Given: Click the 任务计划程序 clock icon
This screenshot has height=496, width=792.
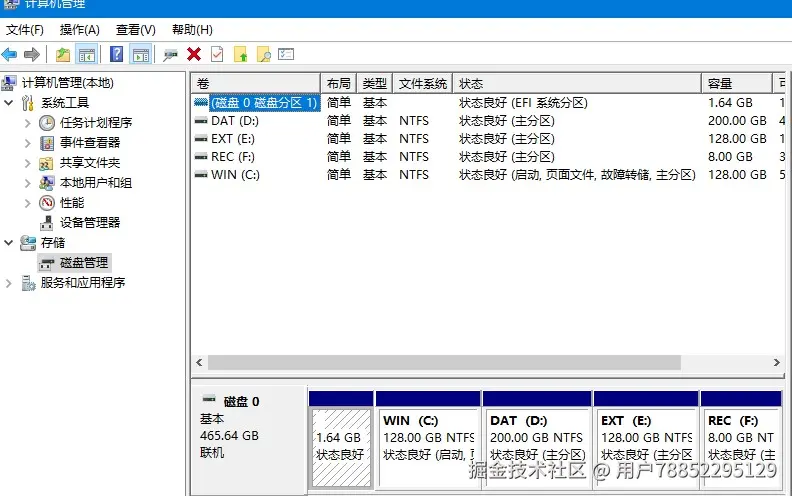Looking at the screenshot, I should point(47,123).
